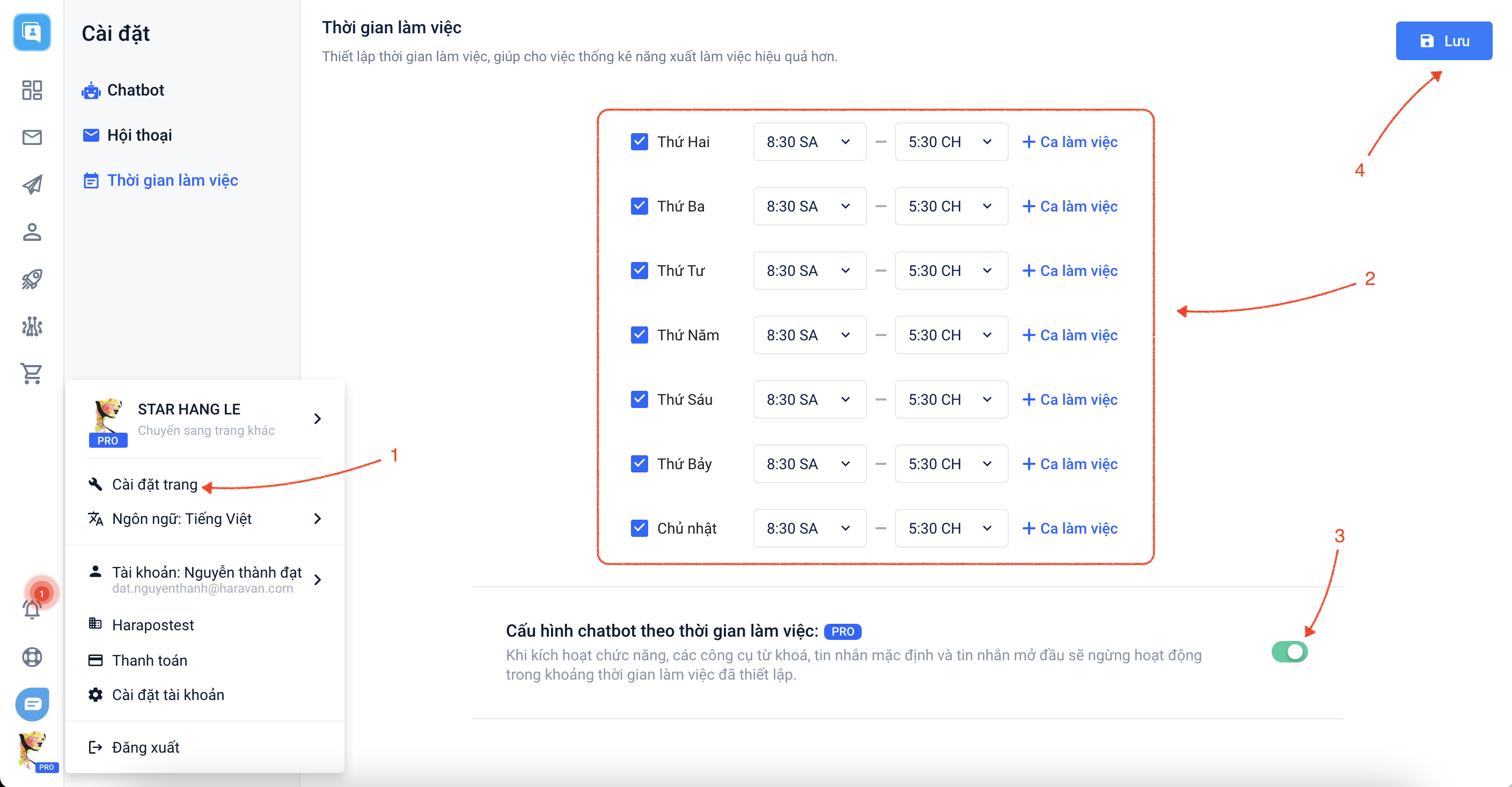Choose Đăng xuất from the menu
The height and width of the screenshot is (787, 1512).
145,747
